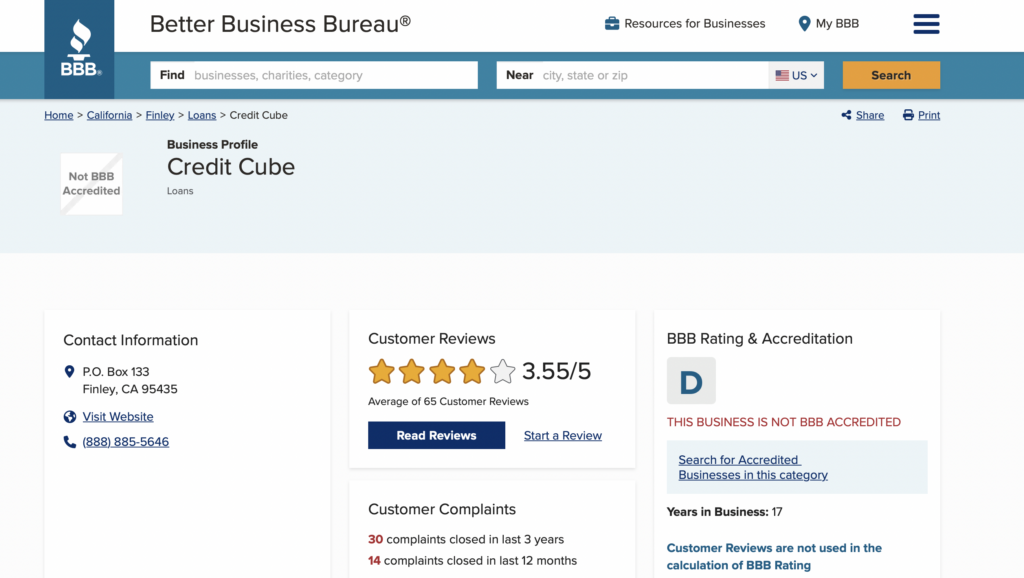Viewport: 1024px width, 578px height.
Task: Click the Print printer icon
Action: [908, 115]
